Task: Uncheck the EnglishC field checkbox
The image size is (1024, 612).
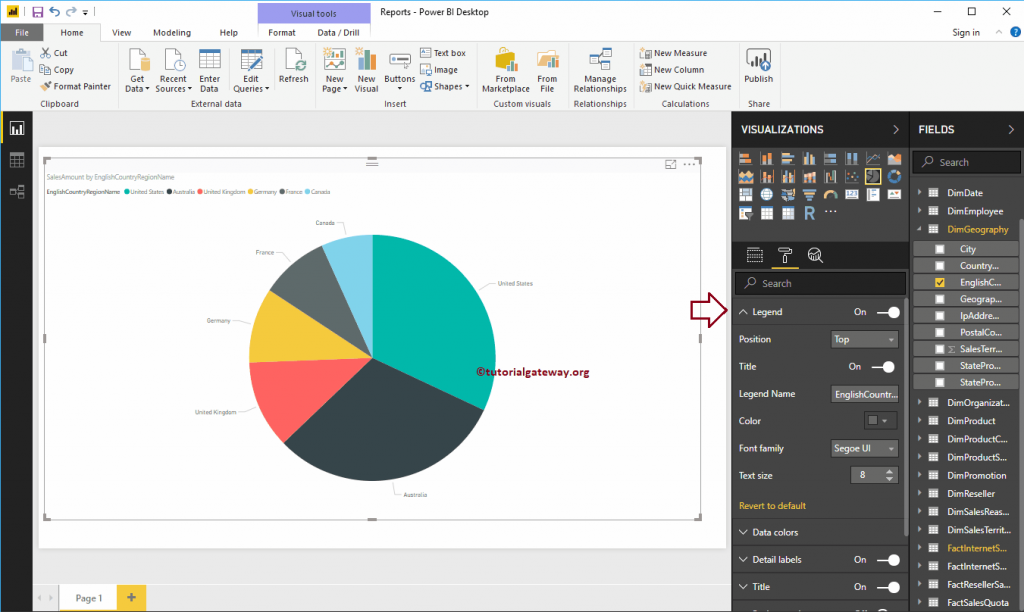Action: point(940,281)
